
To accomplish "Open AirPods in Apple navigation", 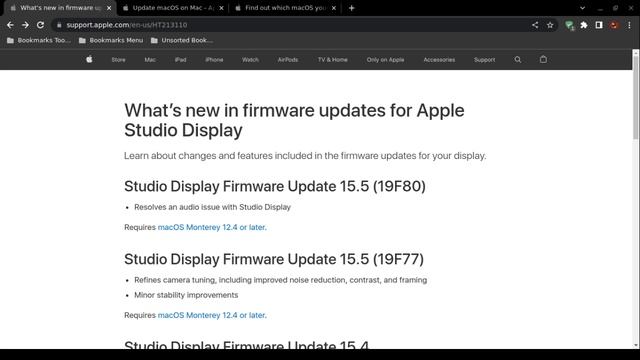I will click(288, 60).
